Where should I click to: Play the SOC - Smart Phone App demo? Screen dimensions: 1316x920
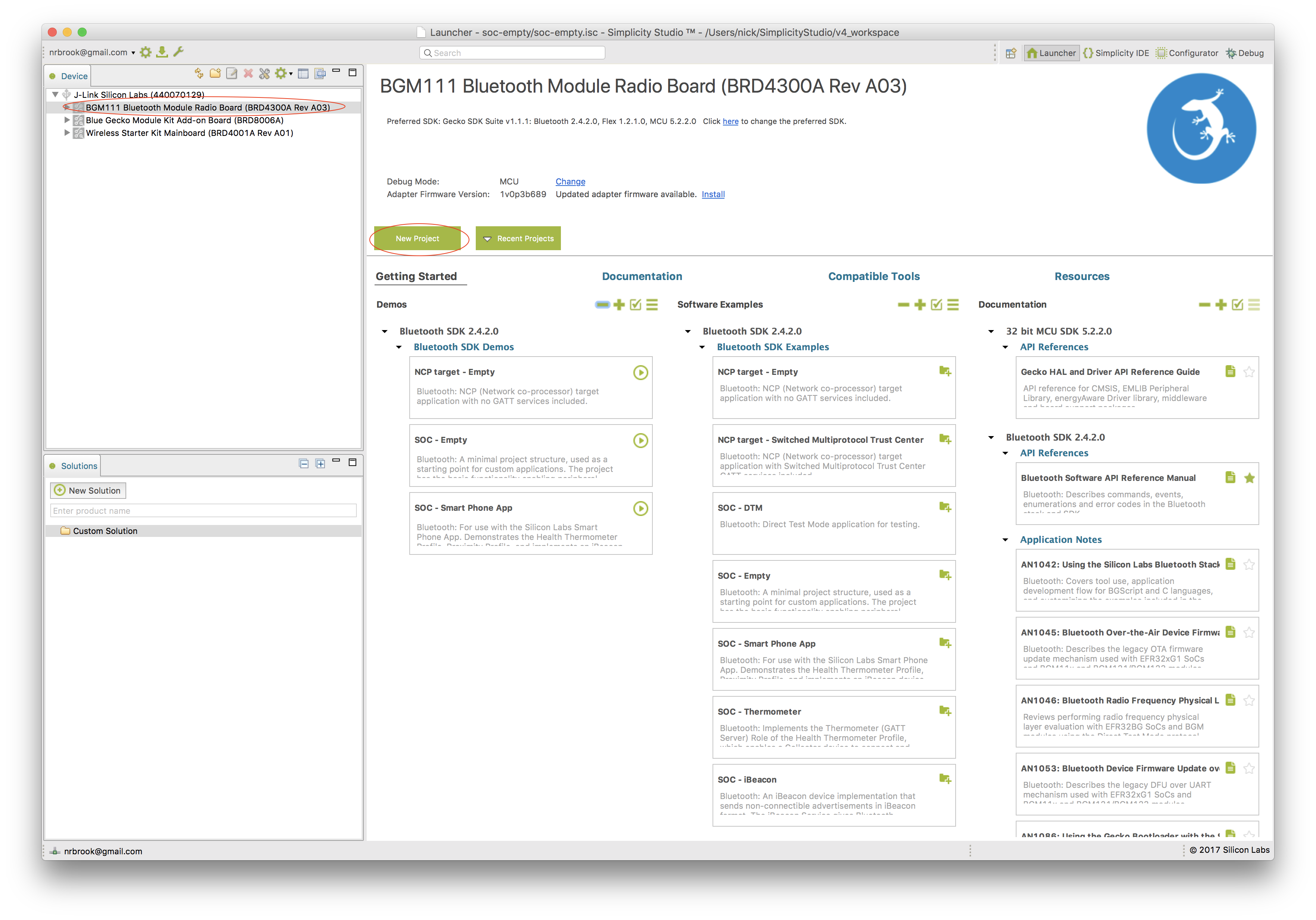(640, 509)
